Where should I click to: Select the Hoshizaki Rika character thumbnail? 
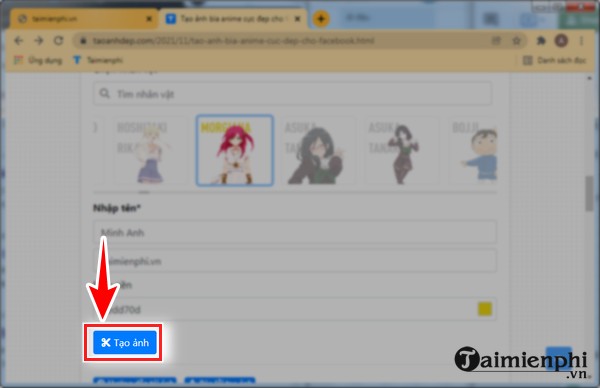click(x=150, y=151)
